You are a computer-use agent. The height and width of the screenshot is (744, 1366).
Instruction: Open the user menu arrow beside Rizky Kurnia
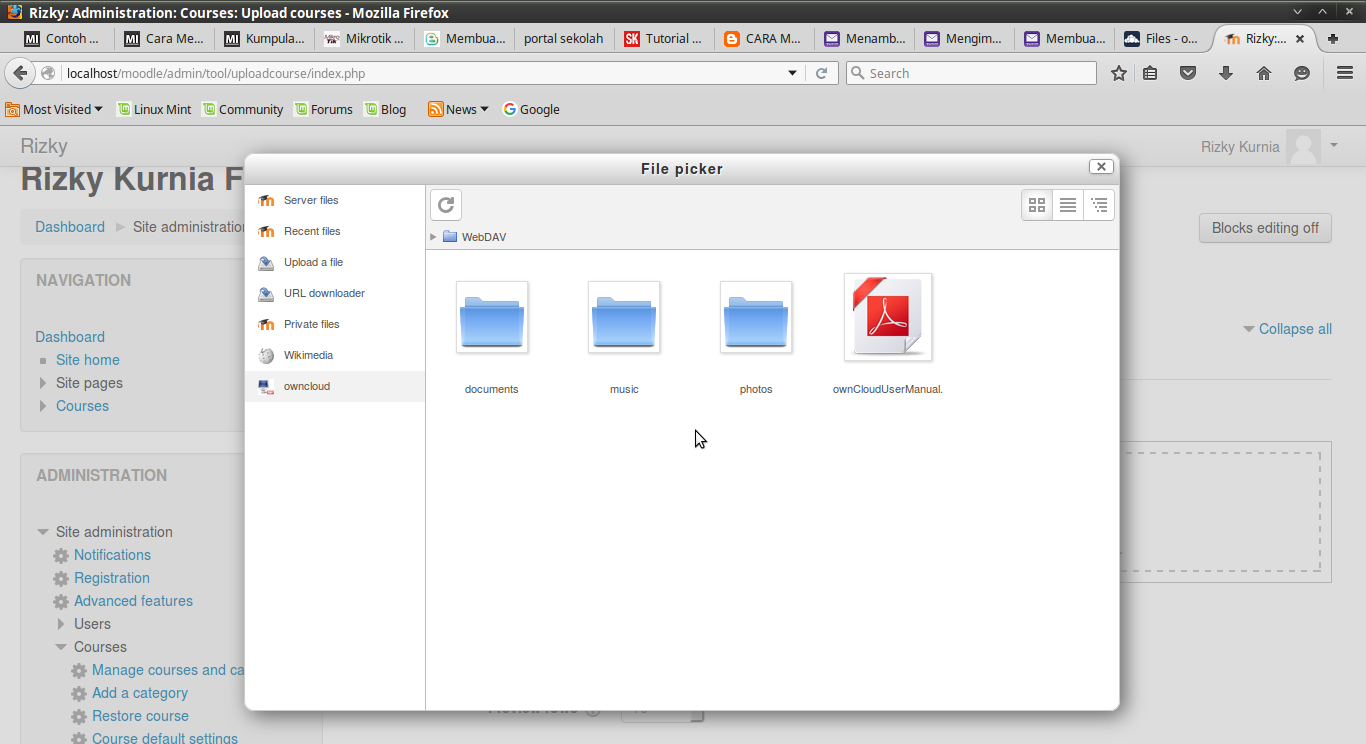pos(1334,146)
